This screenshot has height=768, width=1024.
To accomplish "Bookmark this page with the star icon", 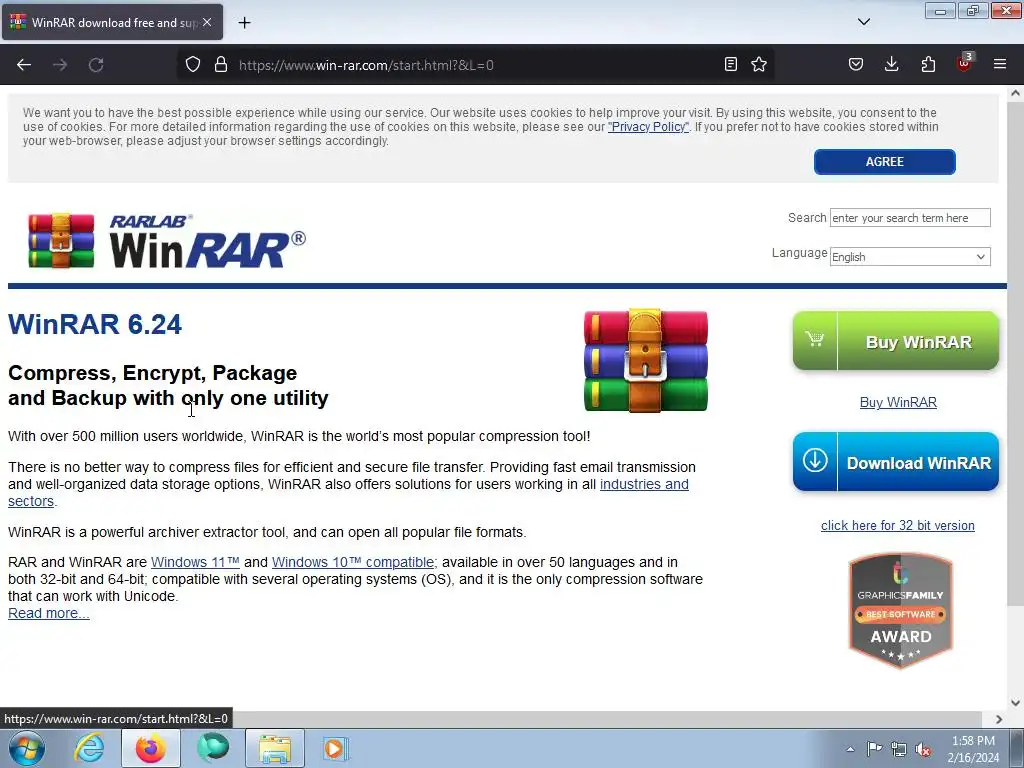I will [x=759, y=65].
